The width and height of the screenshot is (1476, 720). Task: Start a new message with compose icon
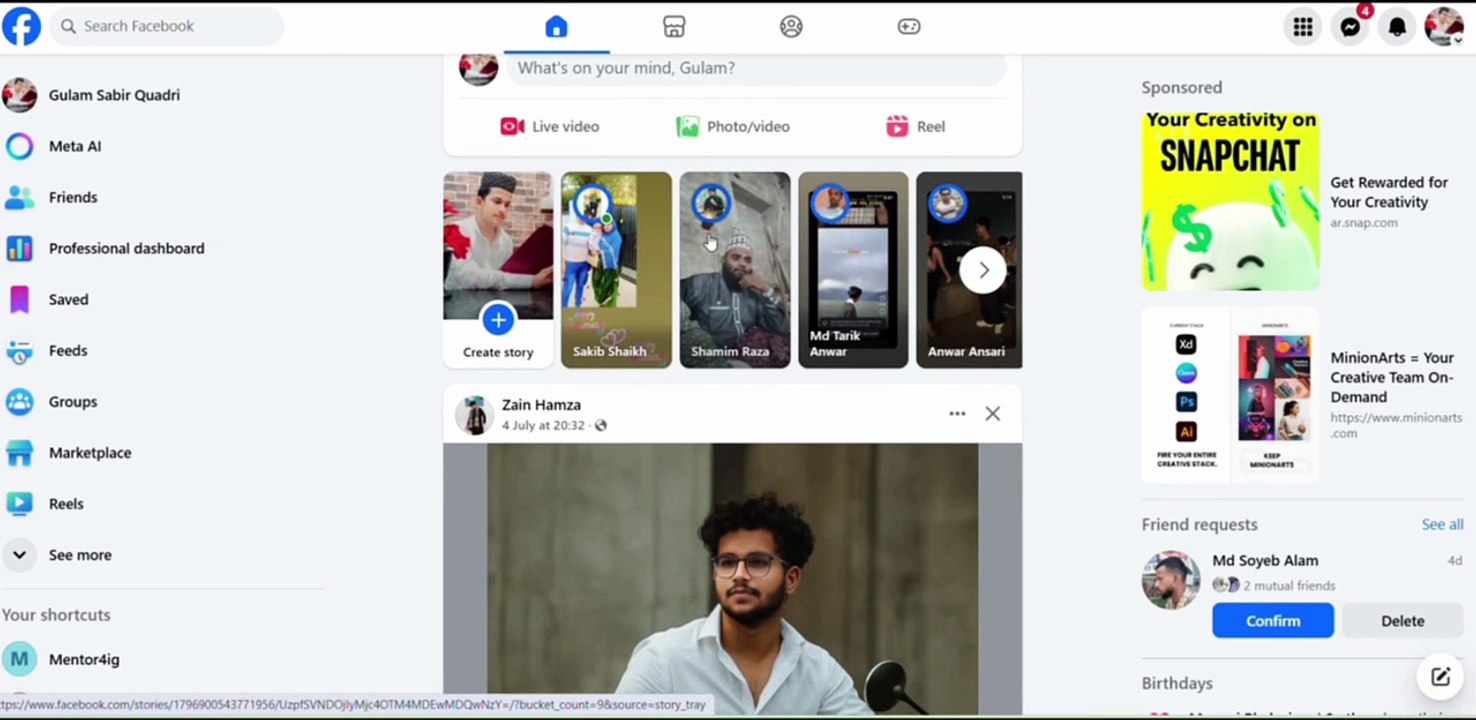(1440, 677)
